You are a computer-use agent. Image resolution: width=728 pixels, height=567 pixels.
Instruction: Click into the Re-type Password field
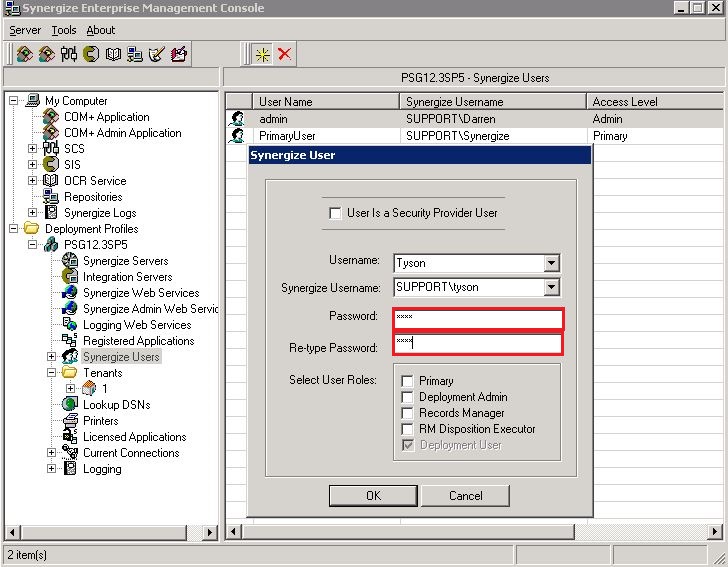click(x=478, y=344)
